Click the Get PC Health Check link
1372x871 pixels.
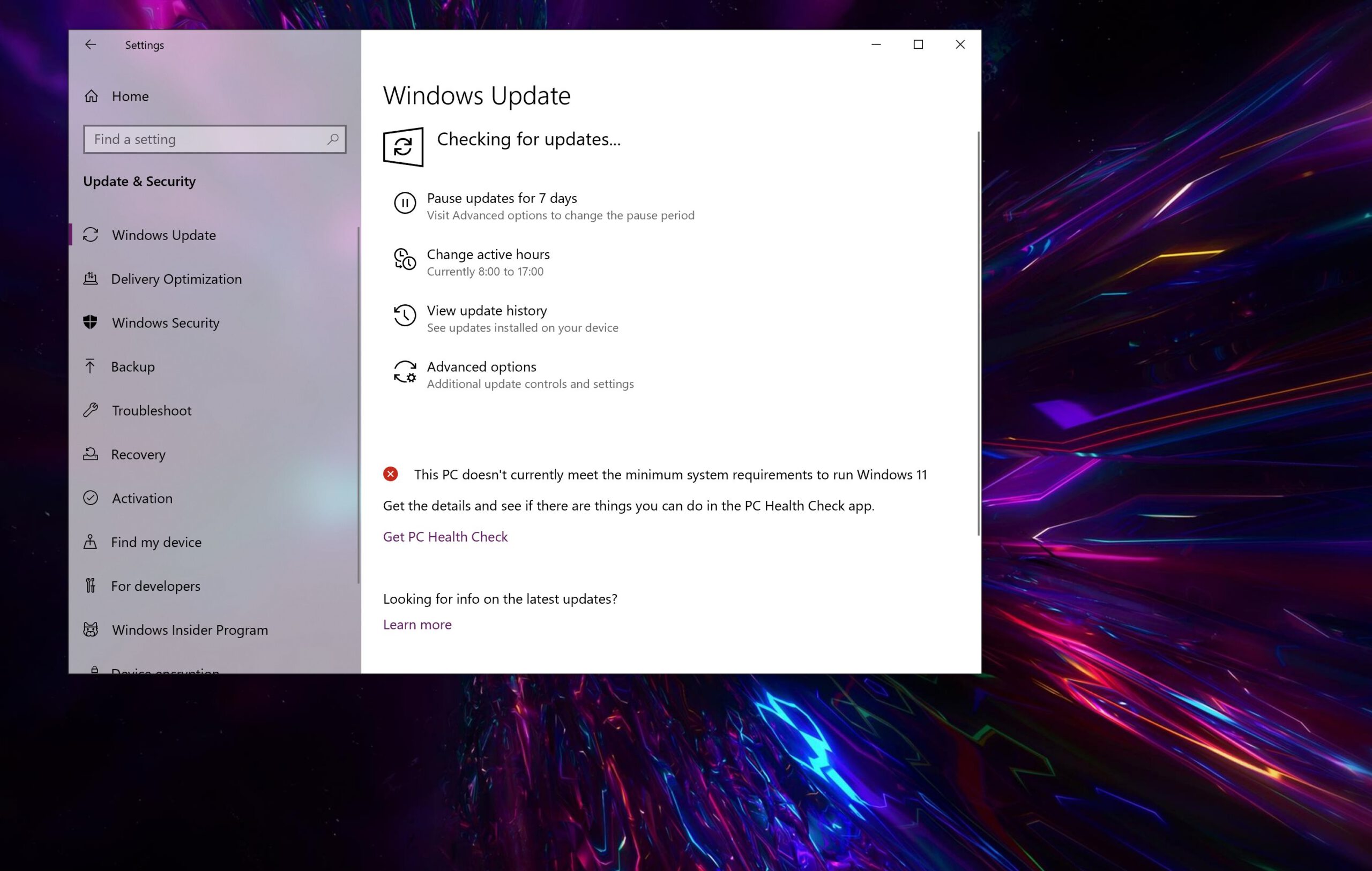(445, 537)
